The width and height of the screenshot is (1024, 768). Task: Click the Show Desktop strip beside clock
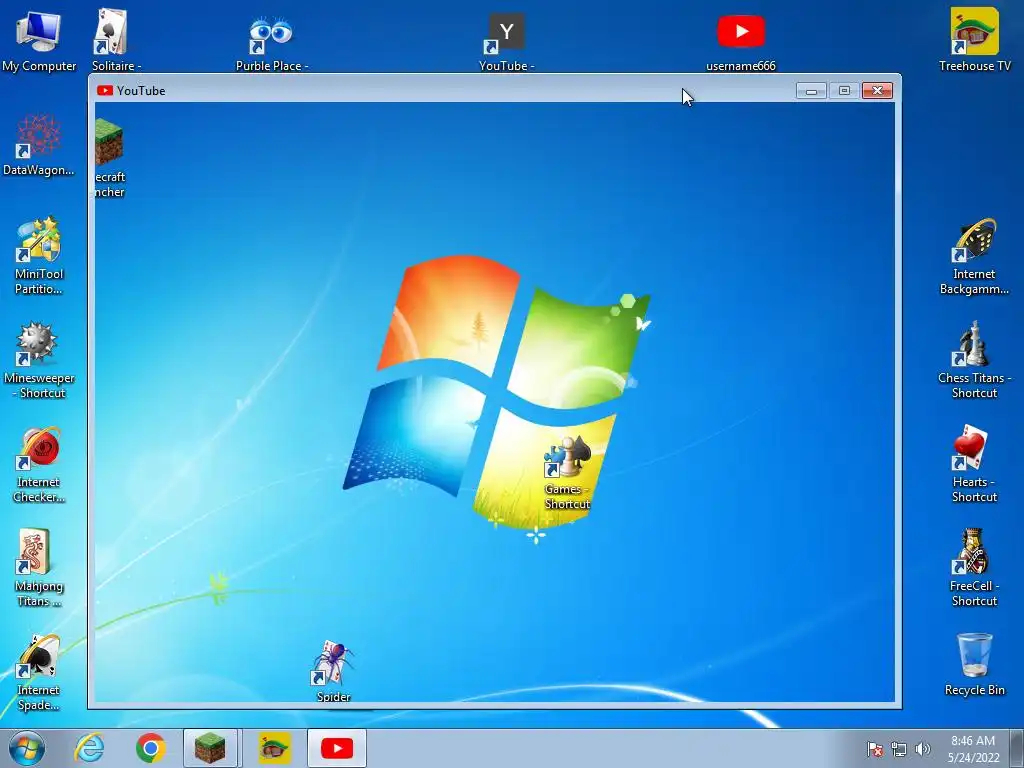pyautogui.click(x=1017, y=748)
